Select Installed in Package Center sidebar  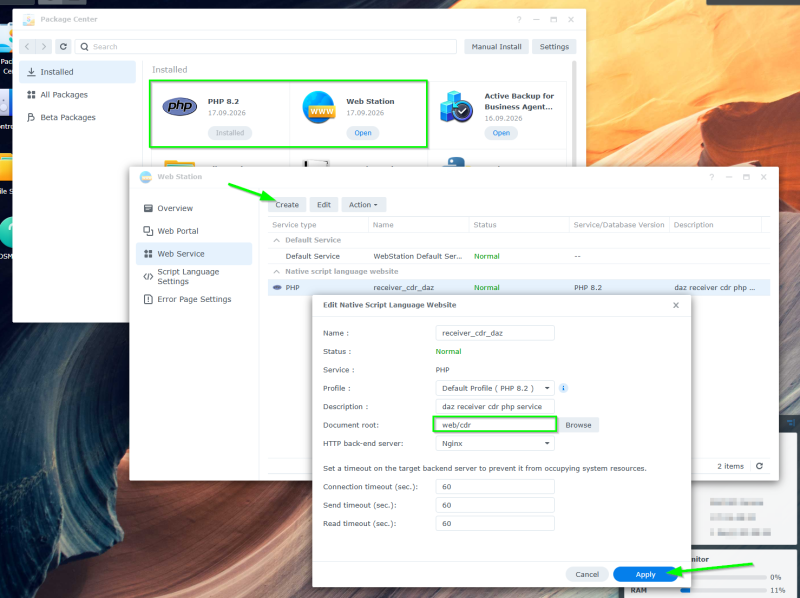(x=78, y=72)
